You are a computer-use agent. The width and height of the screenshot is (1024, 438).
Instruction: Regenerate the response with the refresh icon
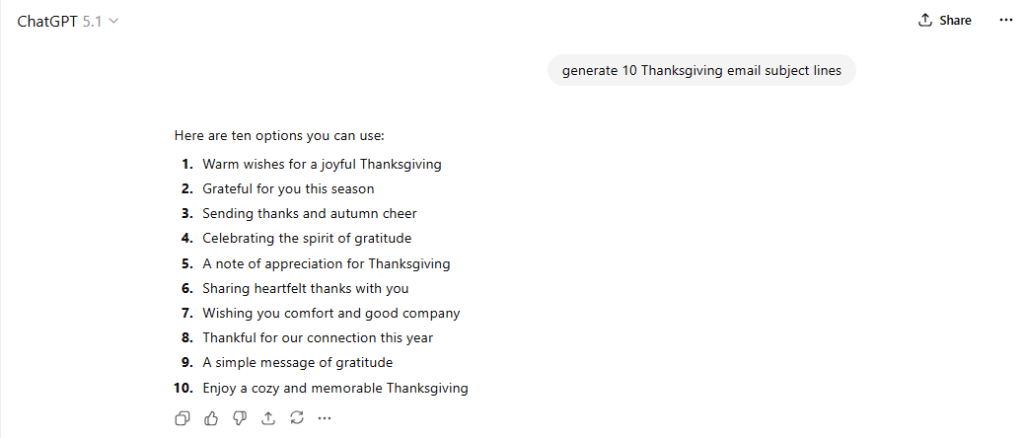296,418
